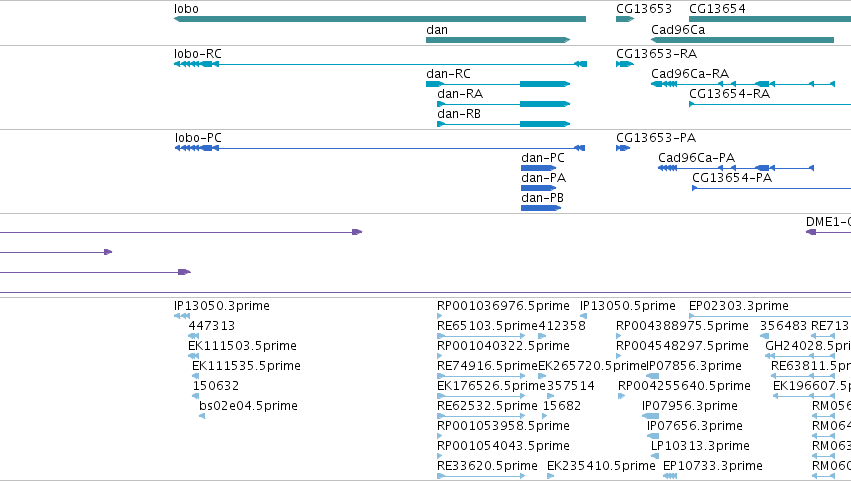851x481 pixels.
Task: Click the CG13653-PA protein feature
Action: (623, 148)
